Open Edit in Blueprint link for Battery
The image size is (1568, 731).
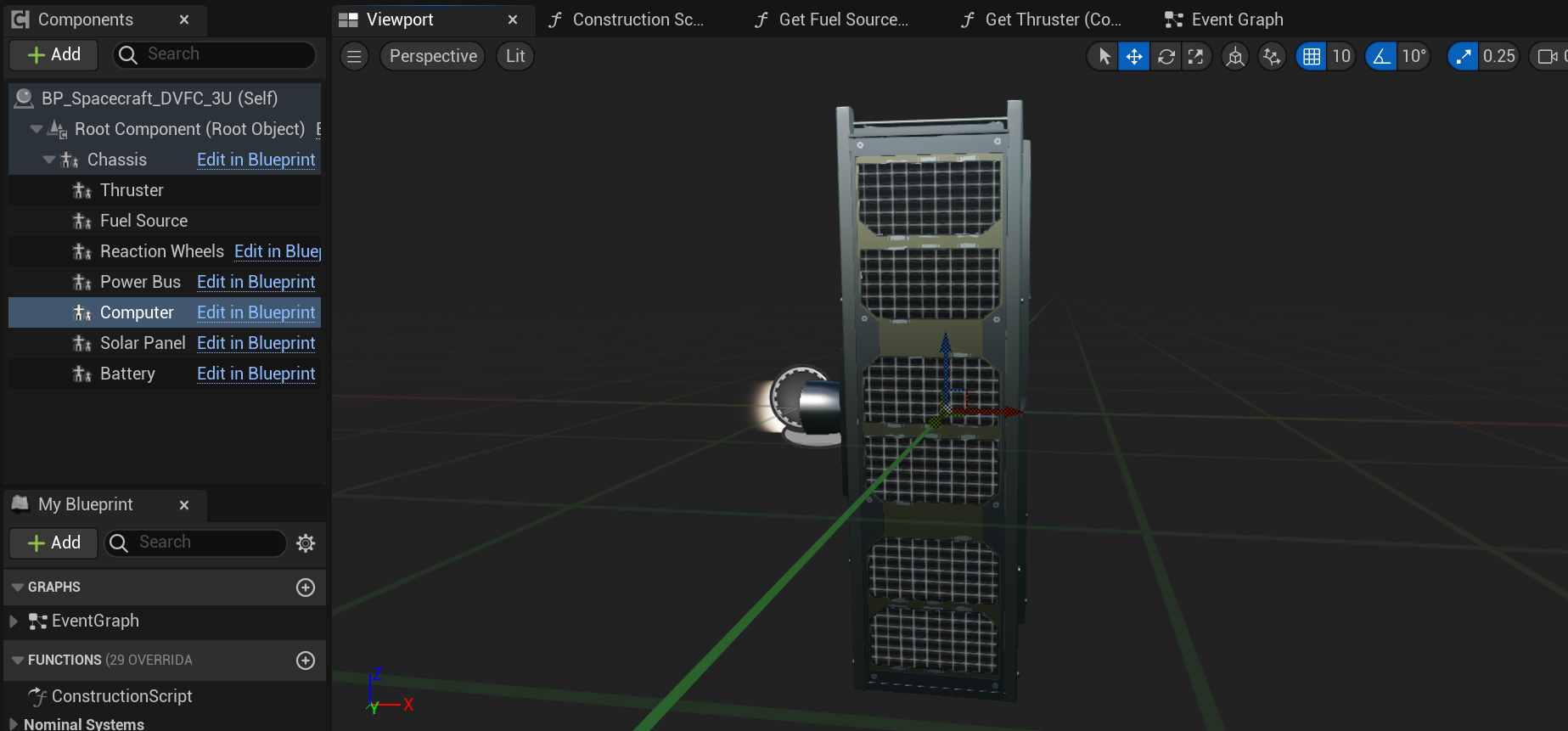(x=256, y=374)
